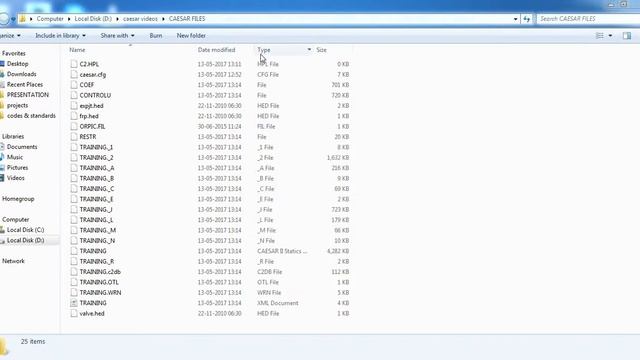
Task: Click the Videos library icon
Action: point(2,178)
